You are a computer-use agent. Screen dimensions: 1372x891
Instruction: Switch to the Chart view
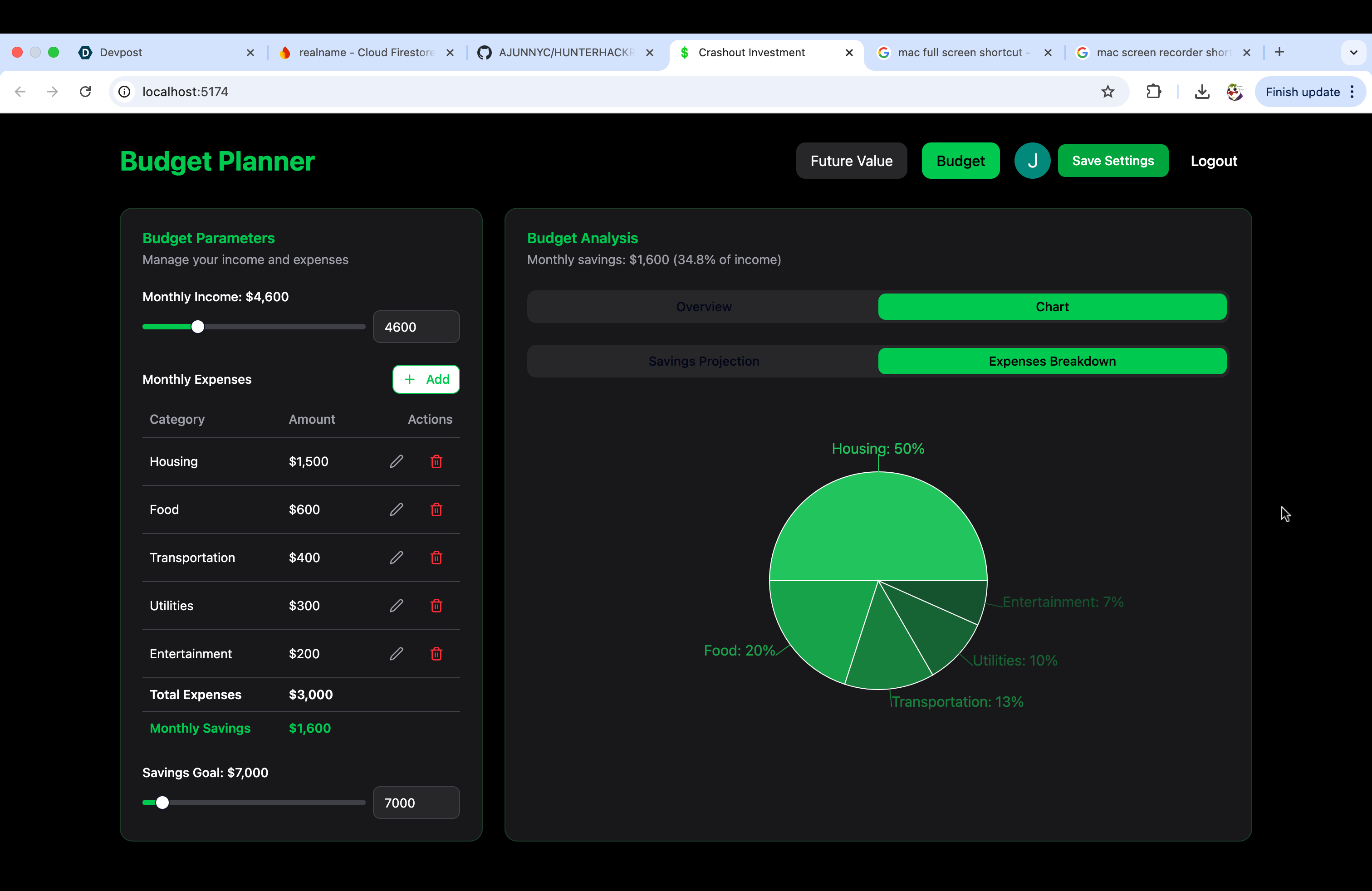[x=1052, y=307]
